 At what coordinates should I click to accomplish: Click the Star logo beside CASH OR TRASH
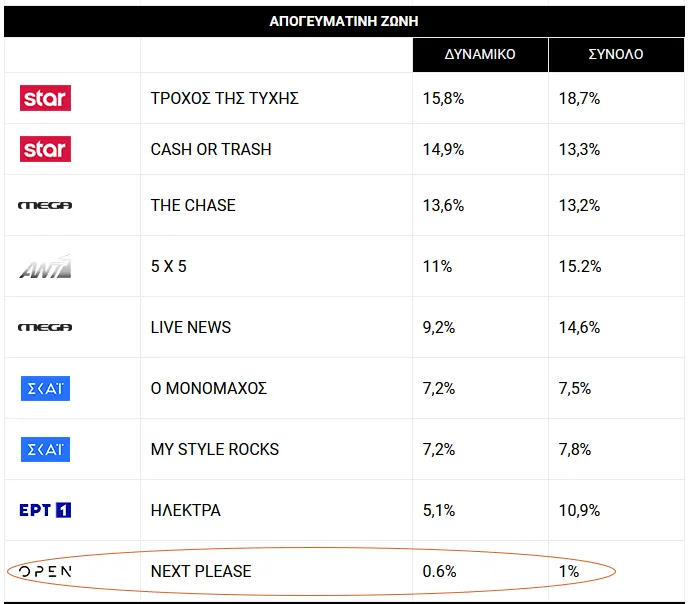point(45,149)
